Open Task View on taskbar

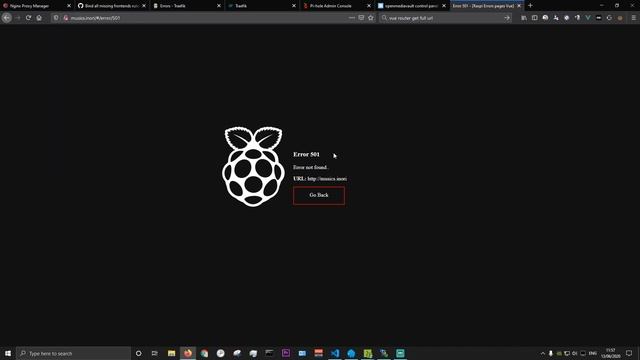click(154, 353)
